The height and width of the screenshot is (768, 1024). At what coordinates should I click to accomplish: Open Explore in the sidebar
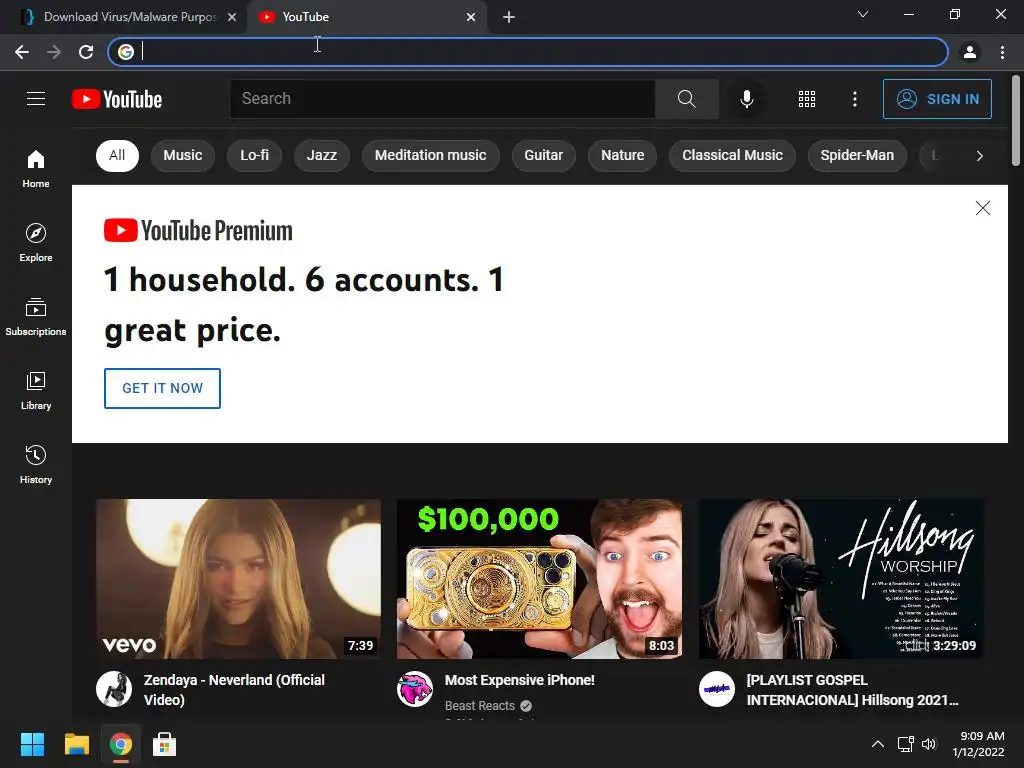(36, 243)
